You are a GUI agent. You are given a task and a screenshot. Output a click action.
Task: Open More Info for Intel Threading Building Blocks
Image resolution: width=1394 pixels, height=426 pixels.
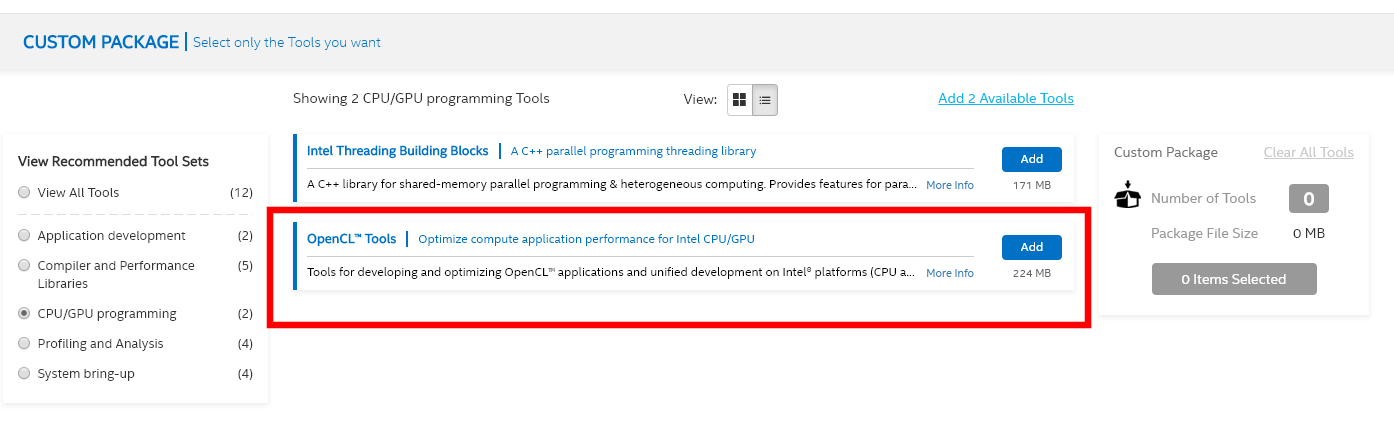coord(949,185)
